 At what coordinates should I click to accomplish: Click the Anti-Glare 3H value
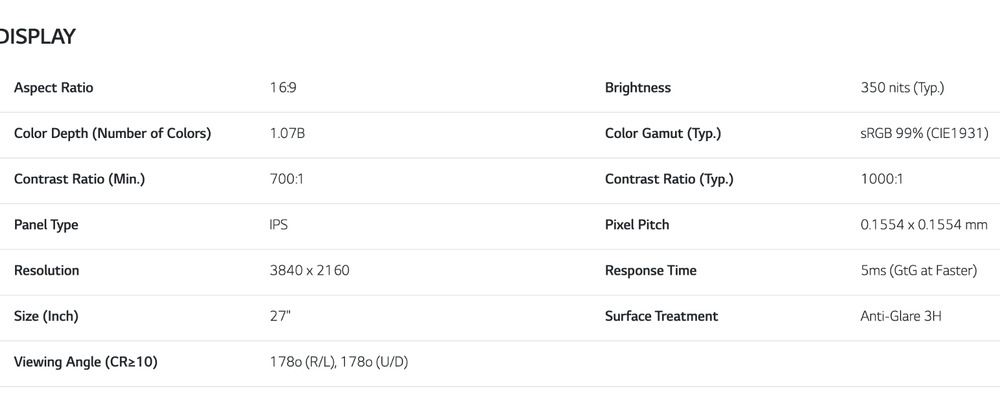[901, 316]
